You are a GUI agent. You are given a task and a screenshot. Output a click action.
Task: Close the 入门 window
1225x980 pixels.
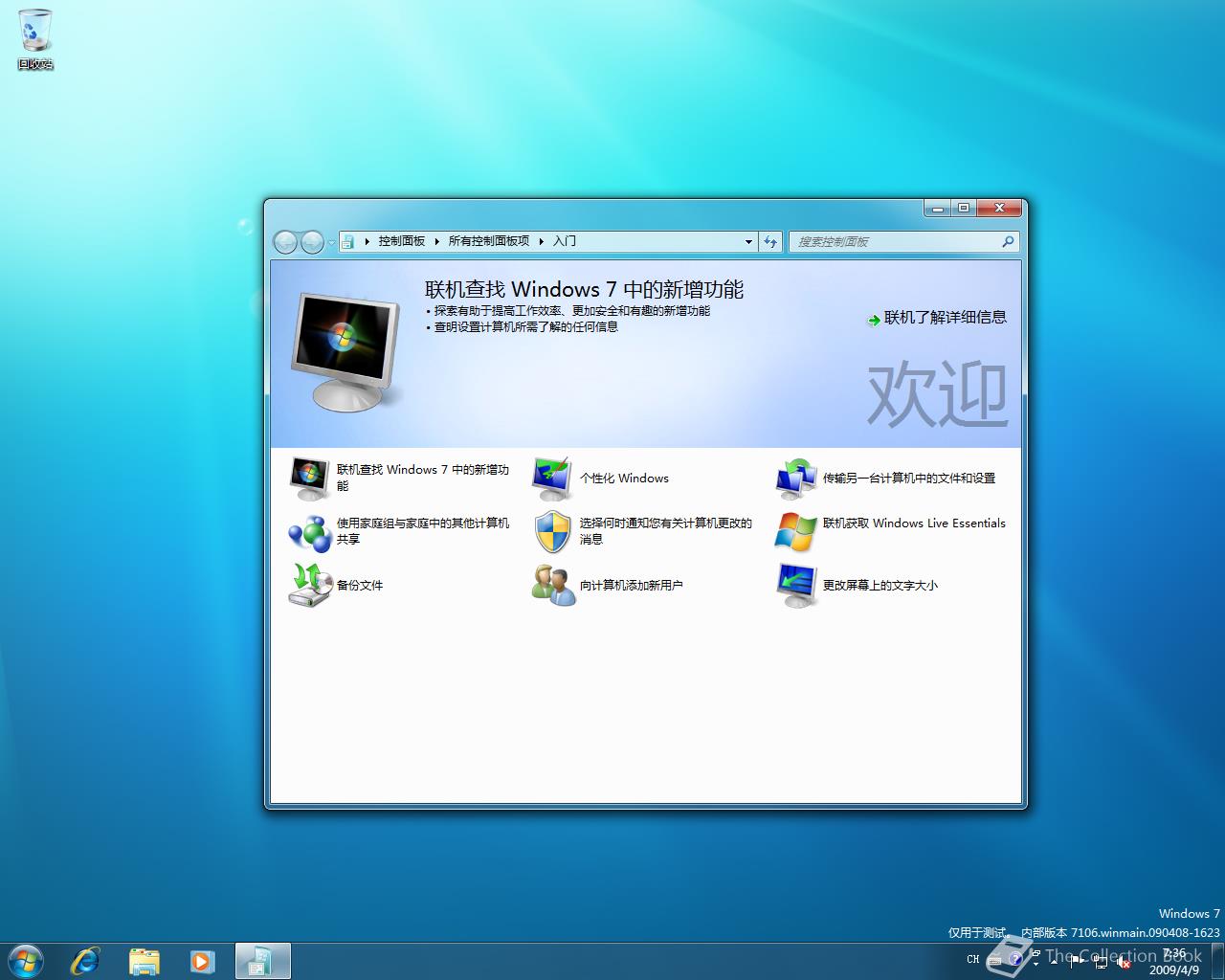pos(999,208)
